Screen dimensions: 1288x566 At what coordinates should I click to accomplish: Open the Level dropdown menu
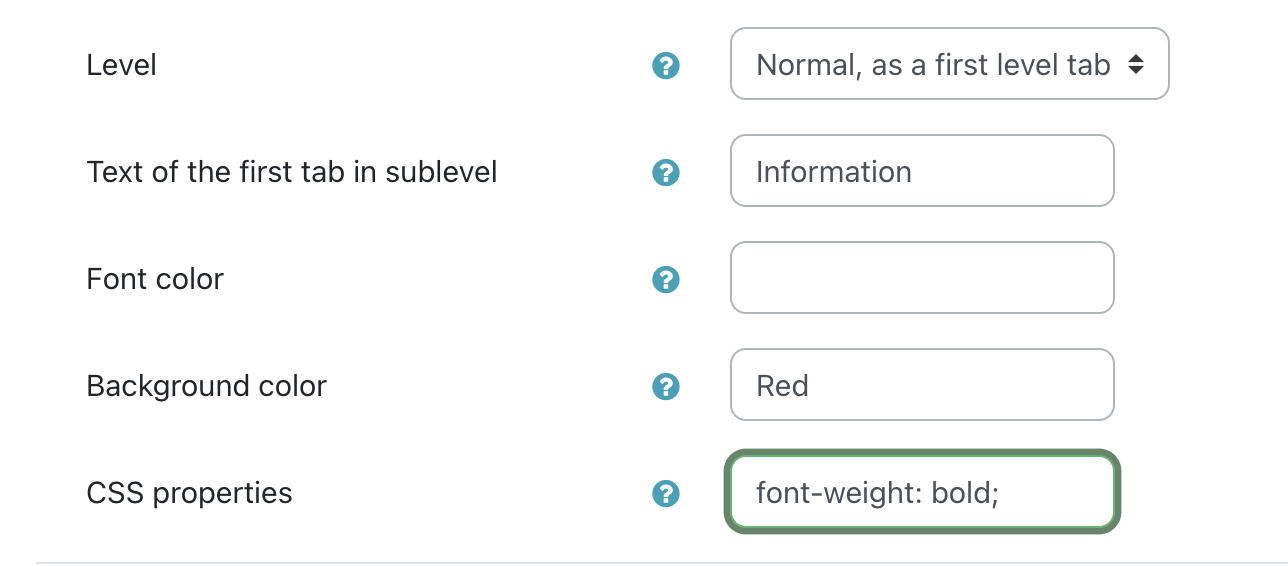pos(949,64)
